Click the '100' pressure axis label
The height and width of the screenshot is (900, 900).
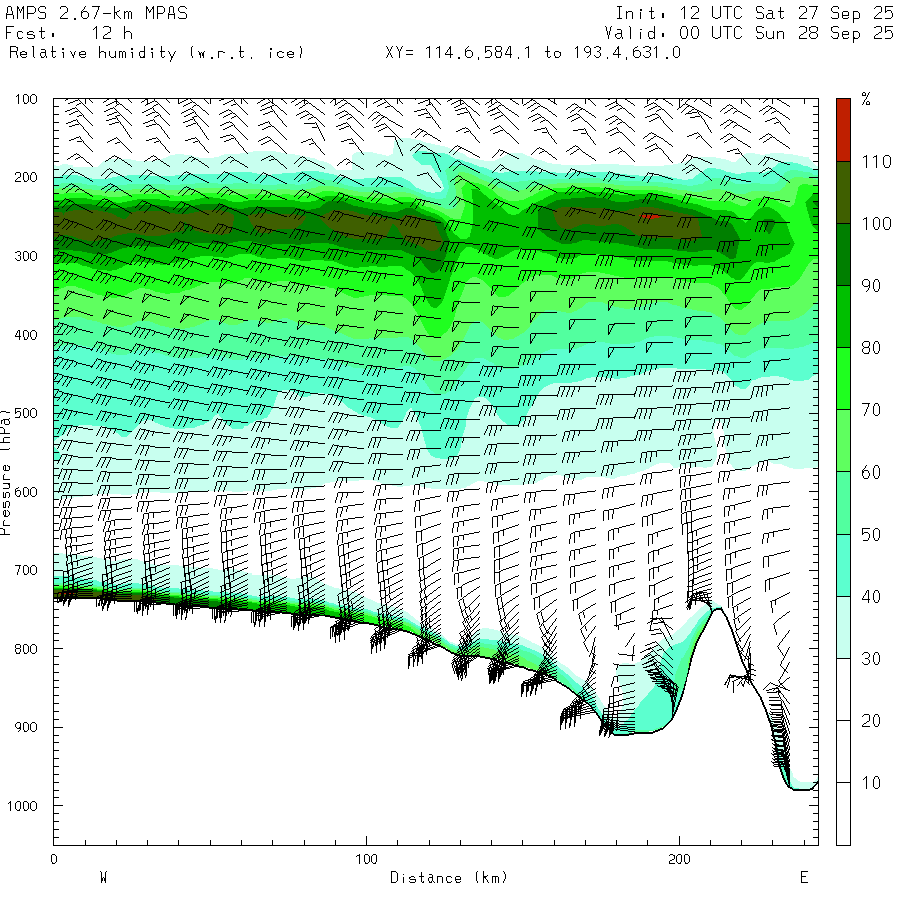tap(26, 99)
